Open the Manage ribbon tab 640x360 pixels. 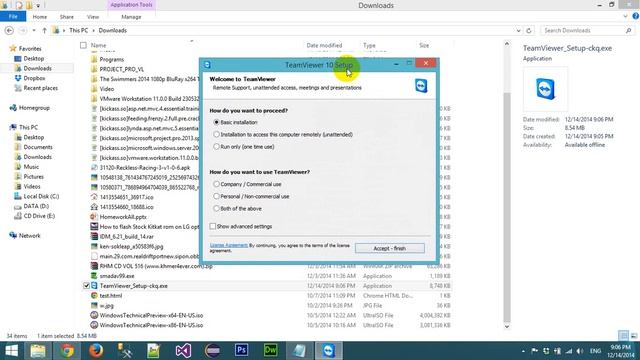click(x=131, y=17)
